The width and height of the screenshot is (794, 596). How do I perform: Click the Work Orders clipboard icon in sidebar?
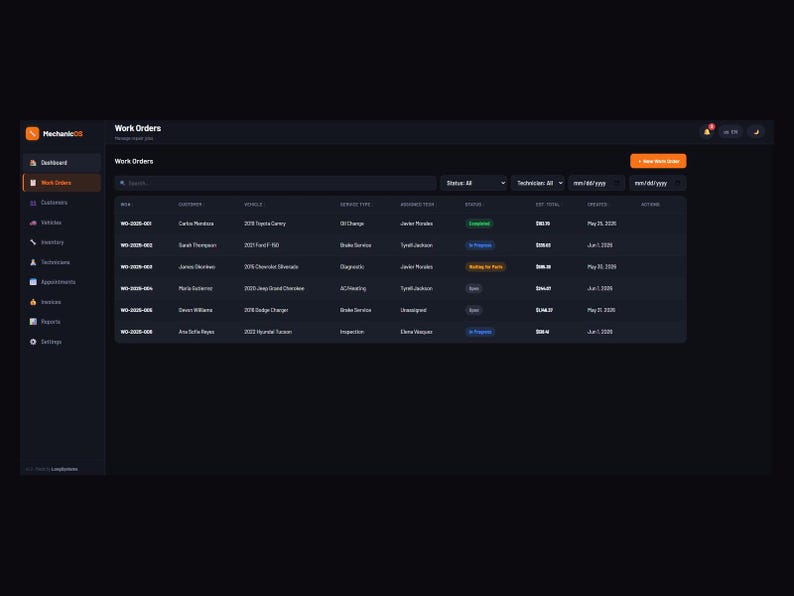pyautogui.click(x=33, y=183)
